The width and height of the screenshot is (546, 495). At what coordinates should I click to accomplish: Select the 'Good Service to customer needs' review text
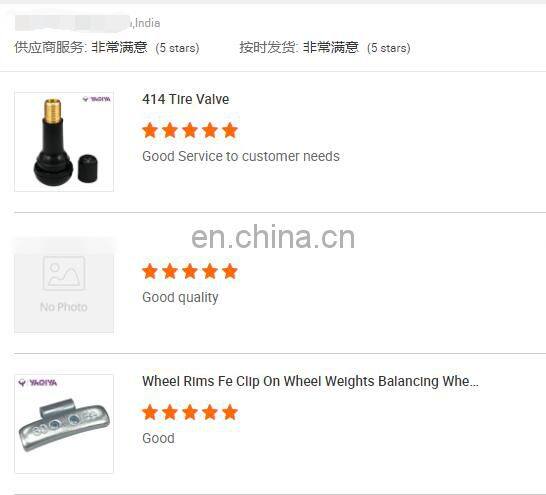tap(241, 156)
